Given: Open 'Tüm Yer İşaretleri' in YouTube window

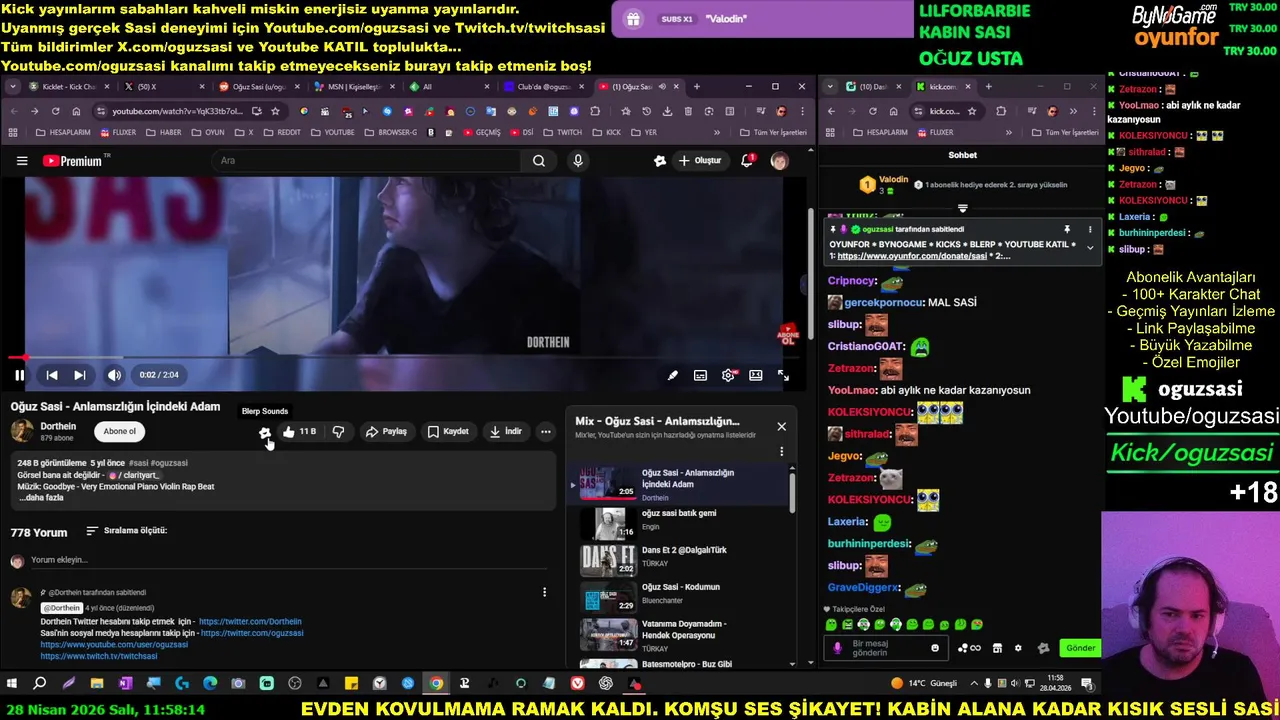Looking at the screenshot, I should [x=773, y=132].
